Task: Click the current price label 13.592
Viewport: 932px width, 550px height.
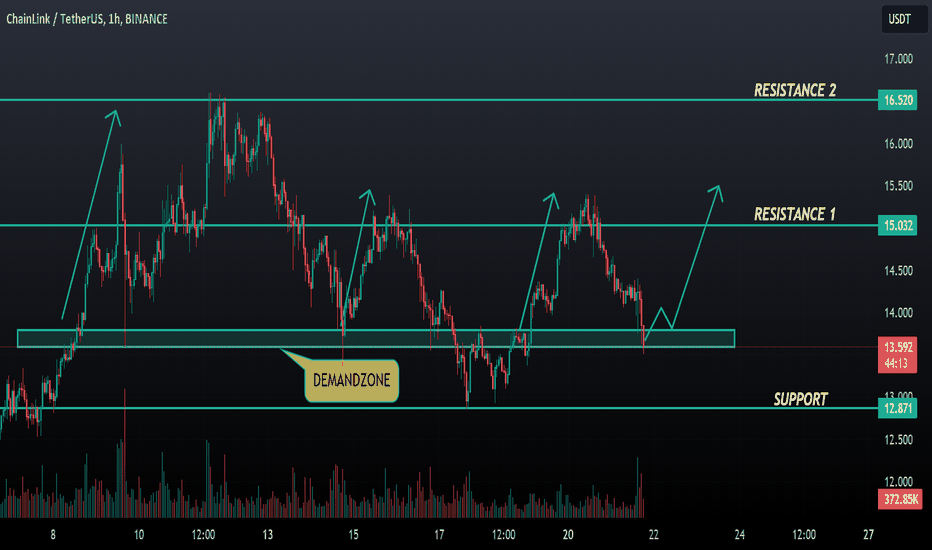Action: 898,347
